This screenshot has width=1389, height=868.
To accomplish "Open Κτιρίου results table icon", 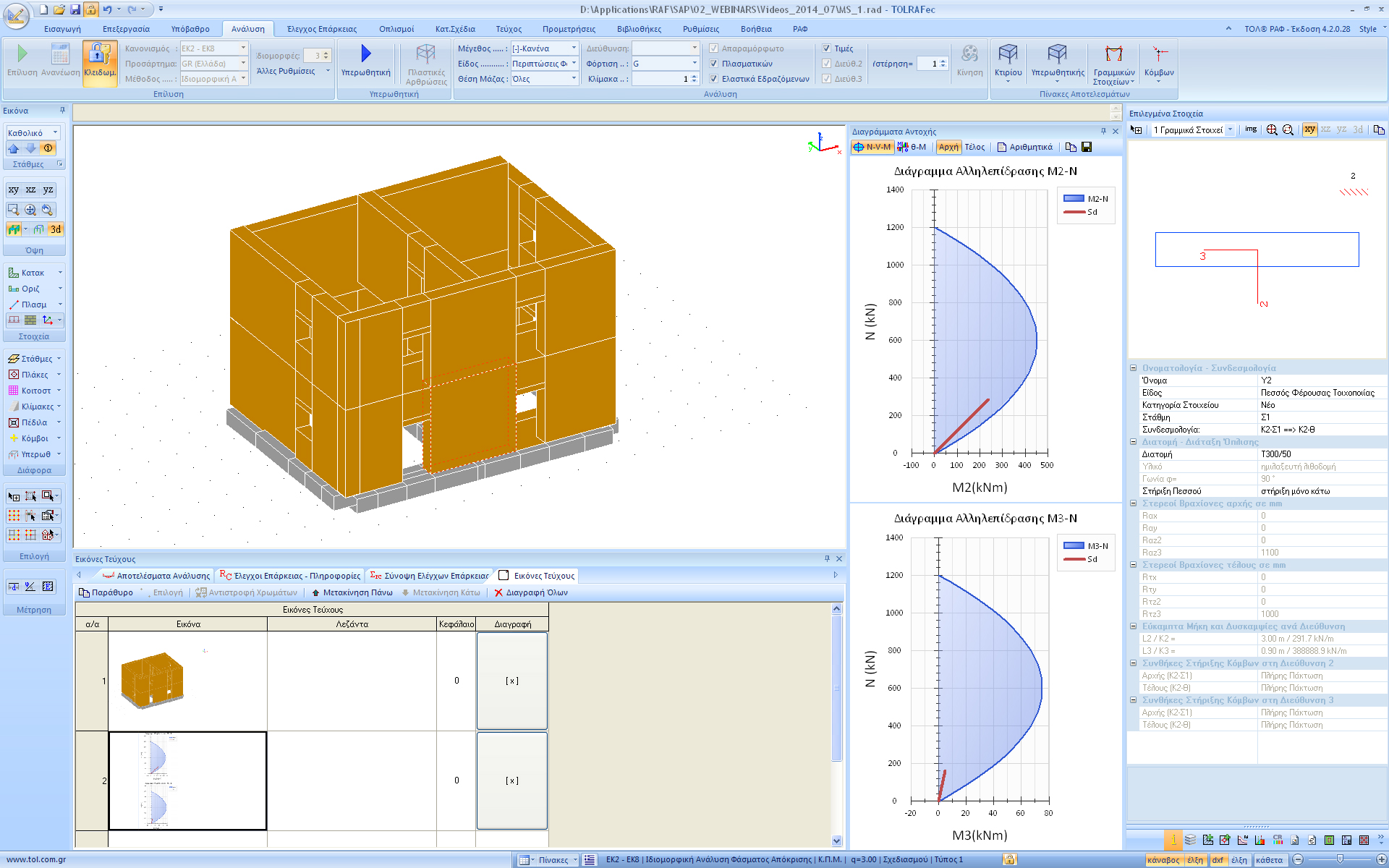I will coord(1008,56).
